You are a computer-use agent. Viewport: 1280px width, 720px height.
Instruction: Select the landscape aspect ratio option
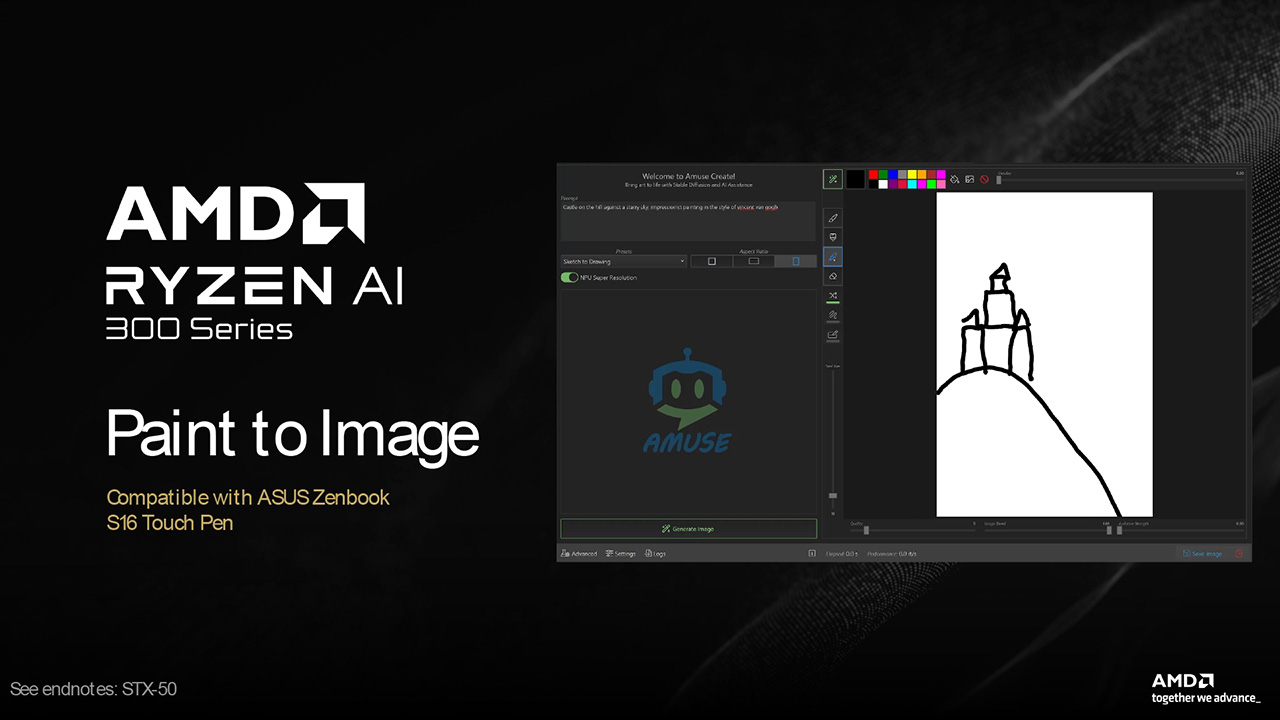coord(754,261)
